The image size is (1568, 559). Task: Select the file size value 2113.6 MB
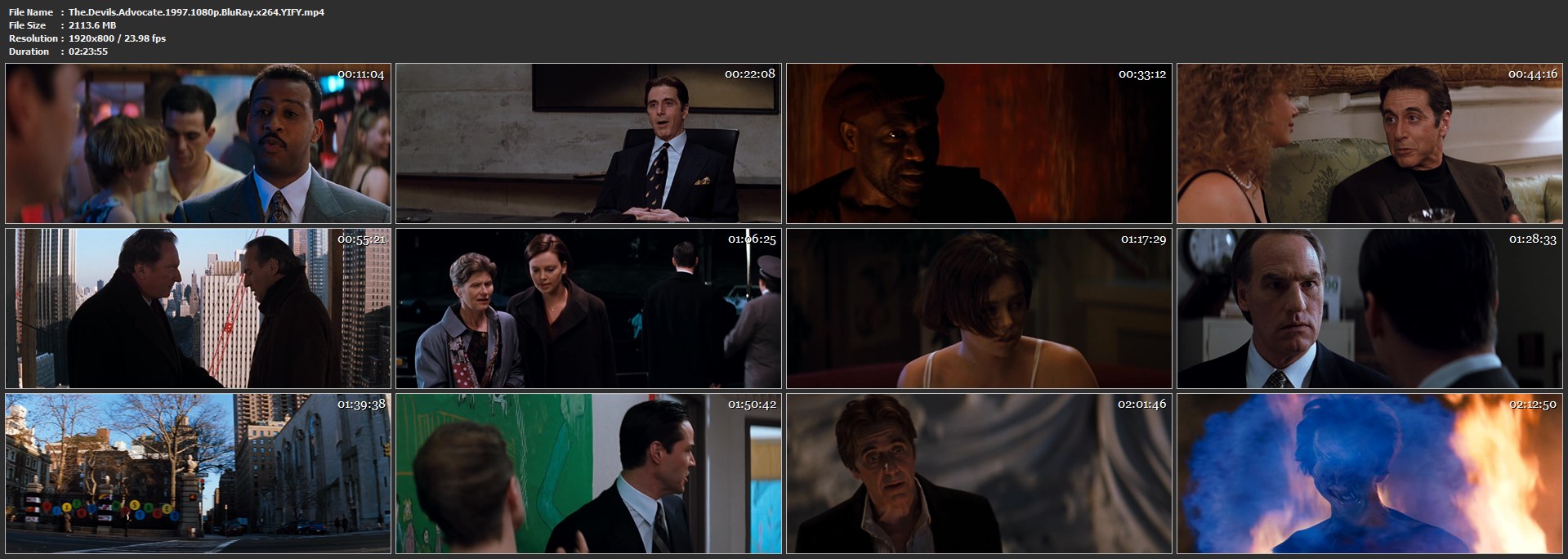click(x=92, y=25)
